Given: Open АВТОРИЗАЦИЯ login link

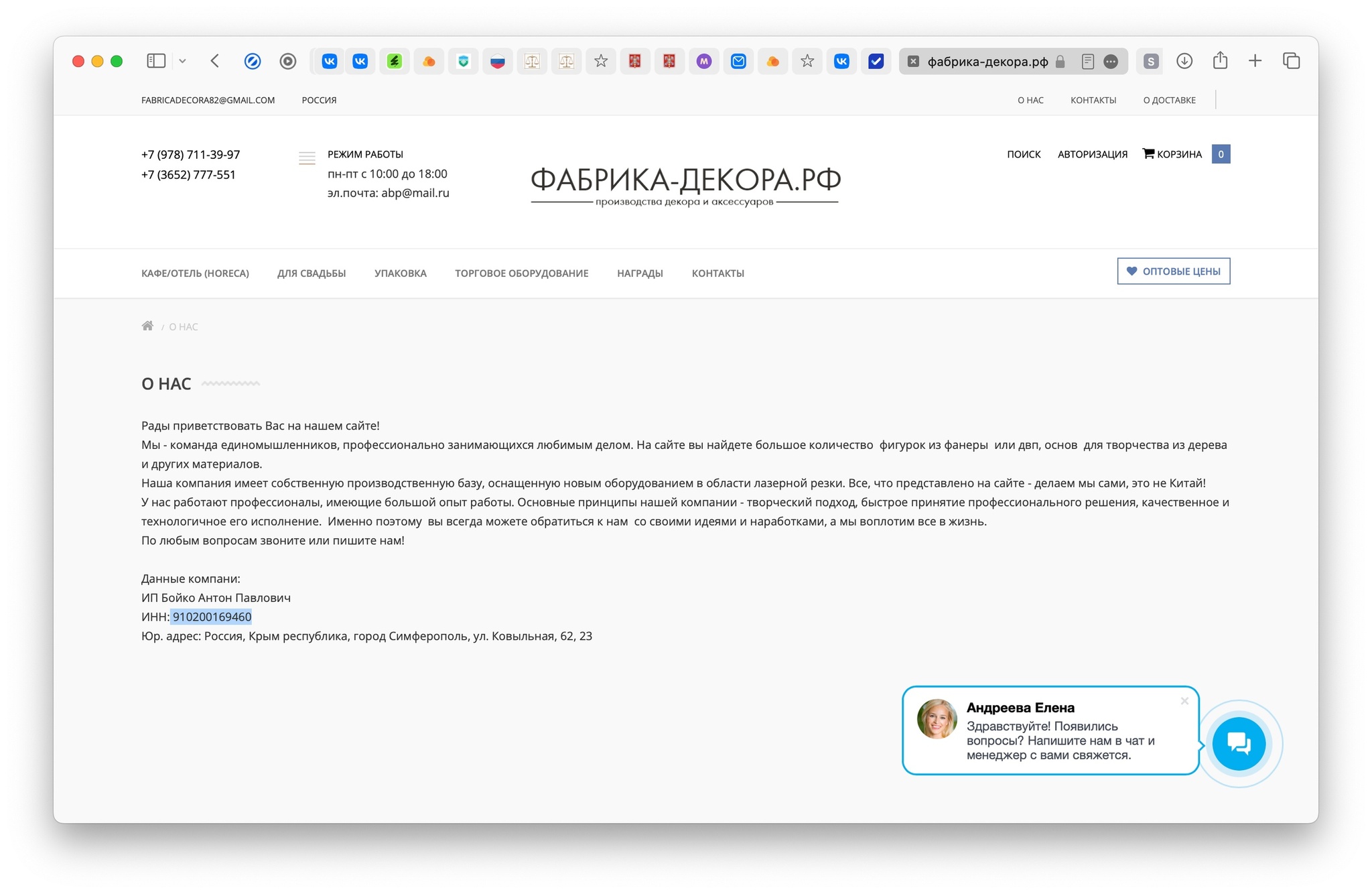Looking at the screenshot, I should 1093,154.
